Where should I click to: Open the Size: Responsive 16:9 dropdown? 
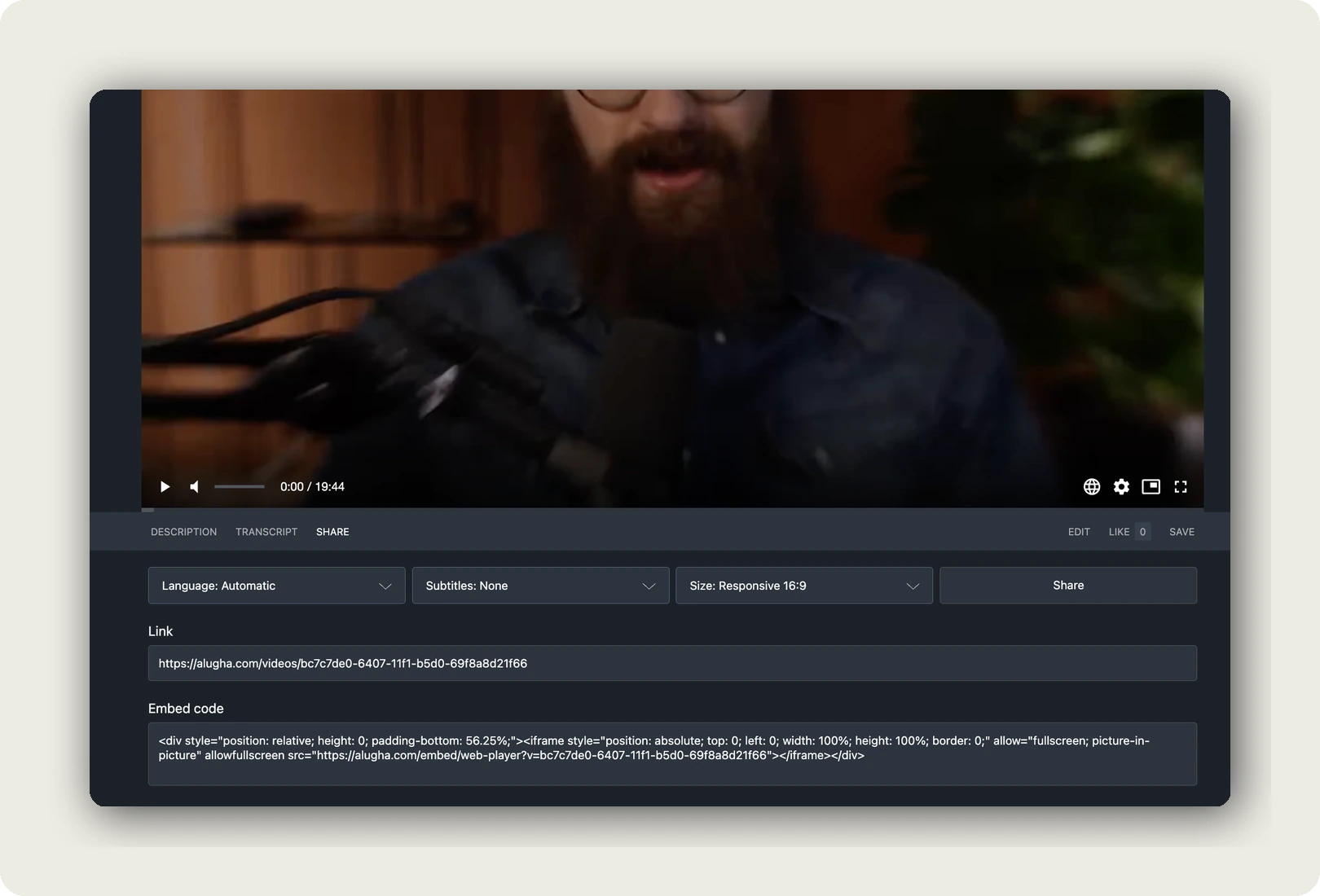click(804, 586)
